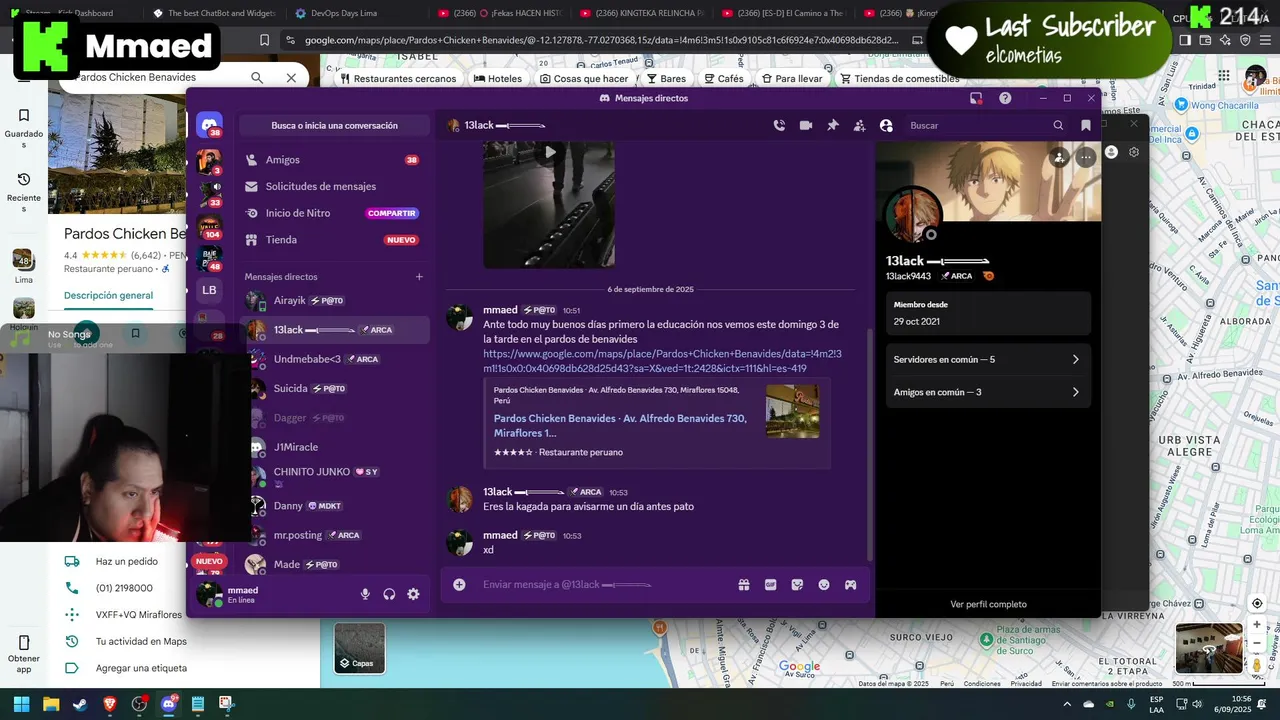Select the Hoteles chip in Maps
This screenshot has height=720, width=1280.
498,78
